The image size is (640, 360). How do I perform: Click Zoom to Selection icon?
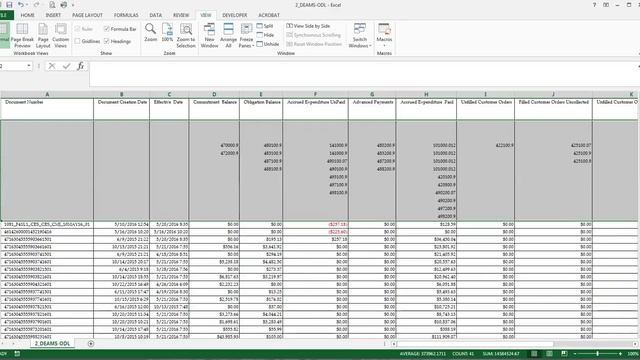[x=186, y=36]
